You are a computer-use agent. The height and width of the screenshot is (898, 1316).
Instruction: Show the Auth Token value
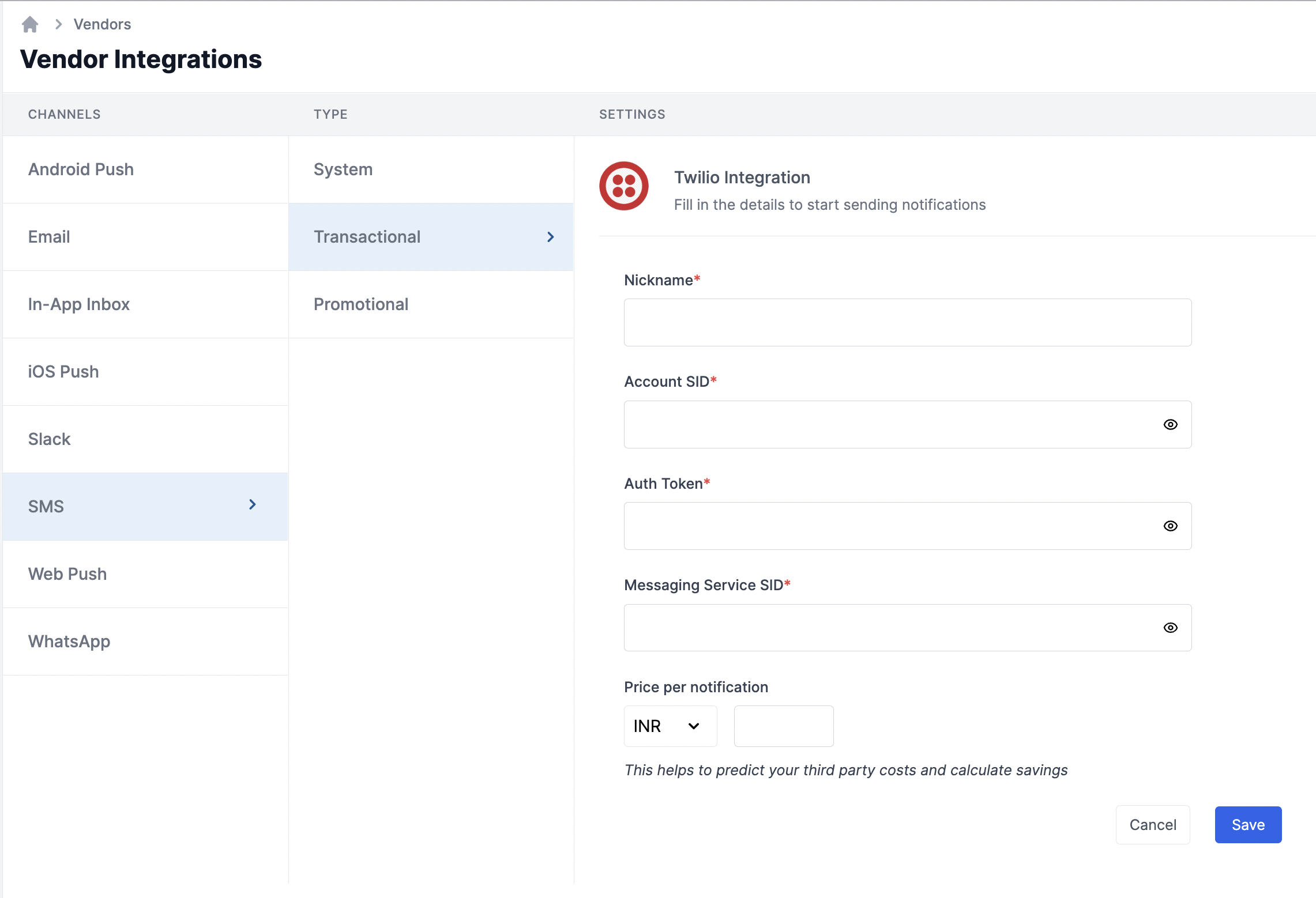pyautogui.click(x=1170, y=526)
